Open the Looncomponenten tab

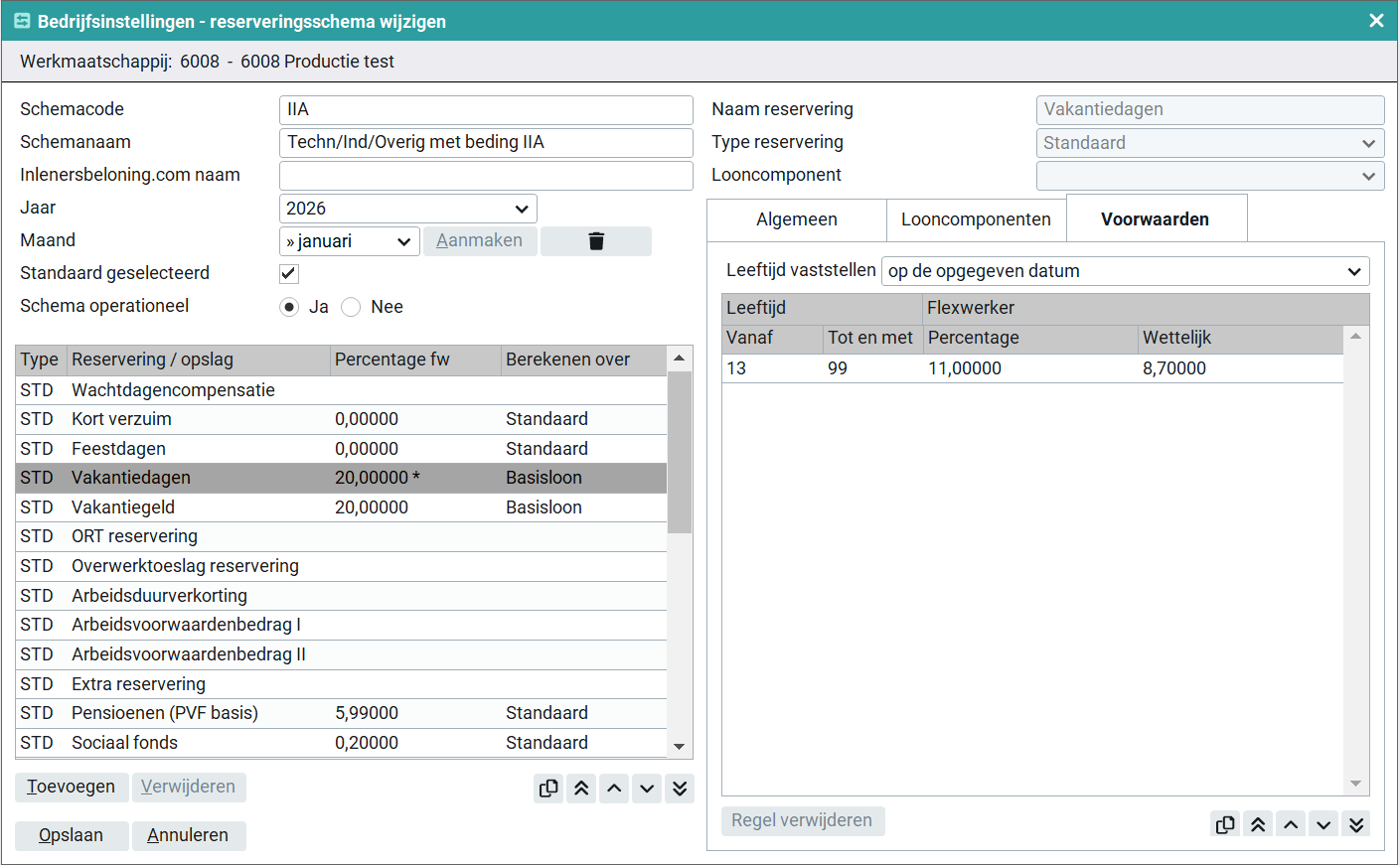[x=976, y=219]
